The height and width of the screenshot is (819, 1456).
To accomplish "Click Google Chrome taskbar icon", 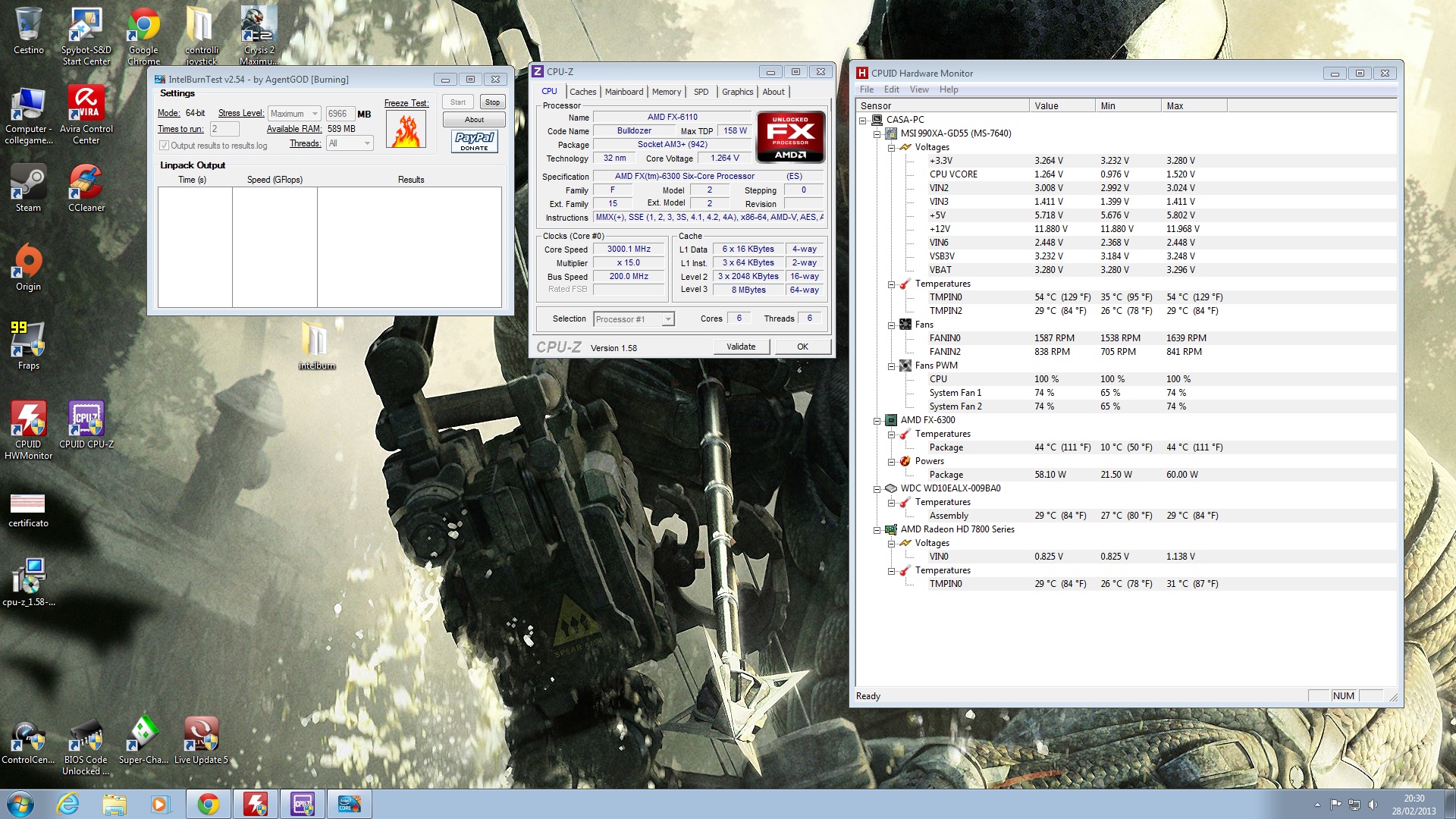I will coord(208,804).
